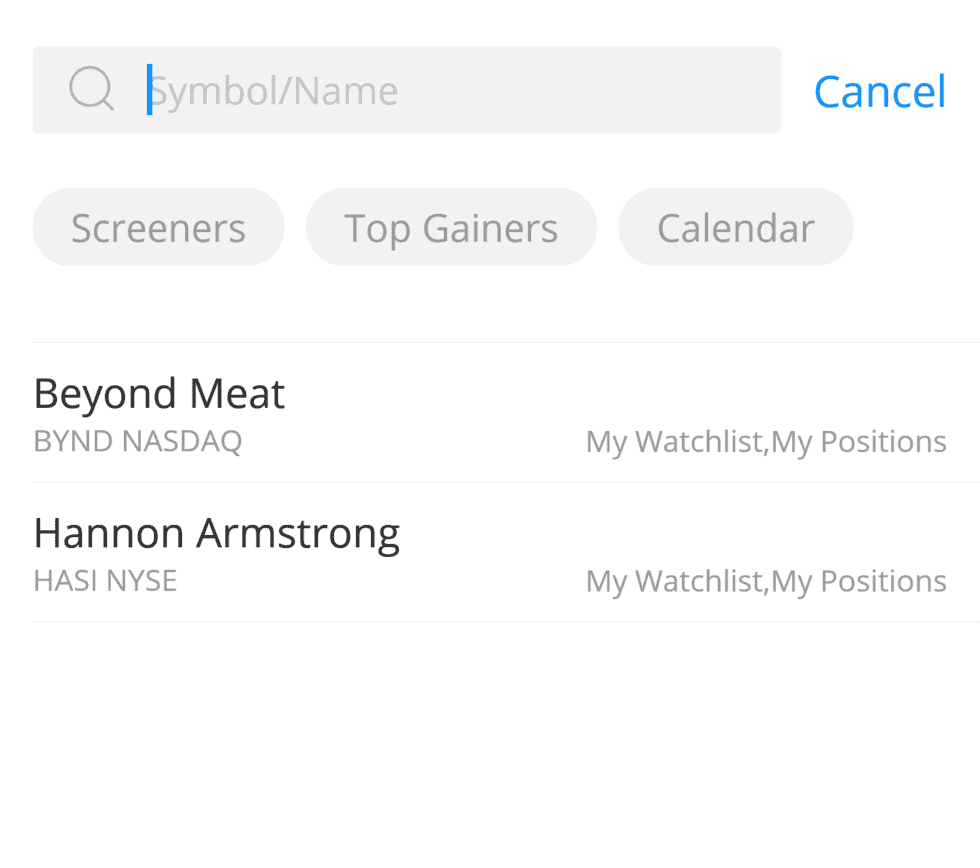Viewport: 980px width, 868px height.
Task: Click My Positions label next to BYND
Action: tap(858, 441)
